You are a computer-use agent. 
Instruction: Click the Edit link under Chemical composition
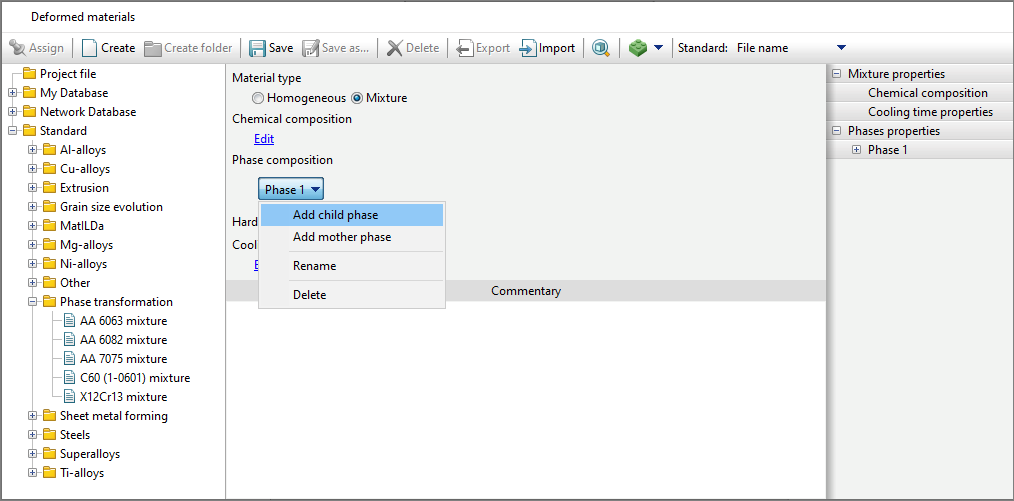click(x=263, y=139)
